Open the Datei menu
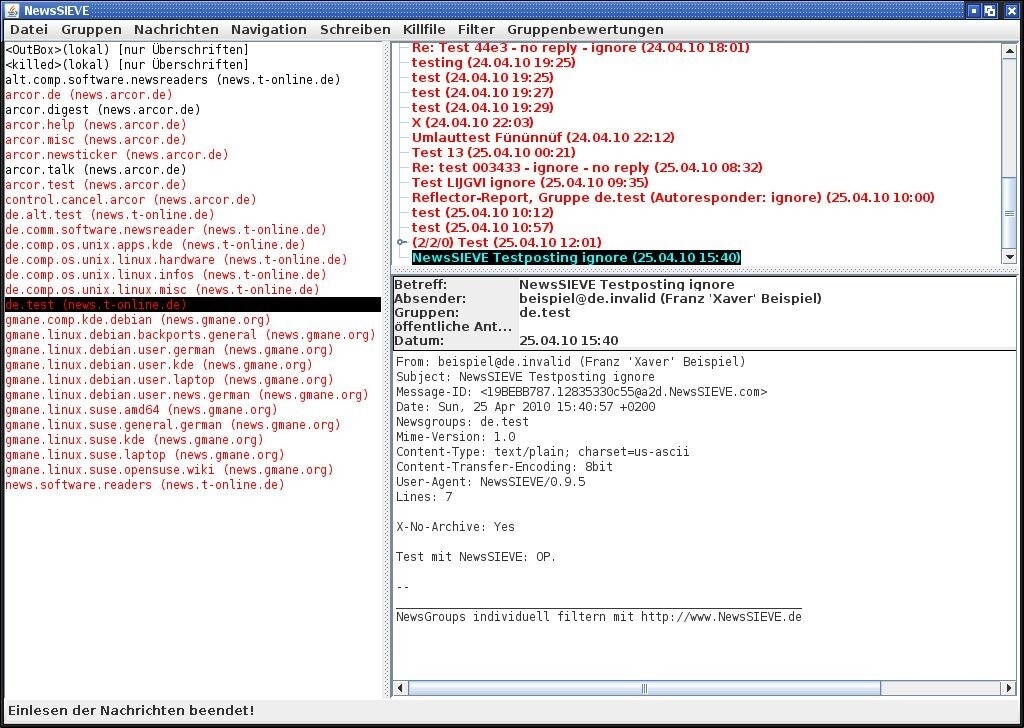 [x=29, y=29]
